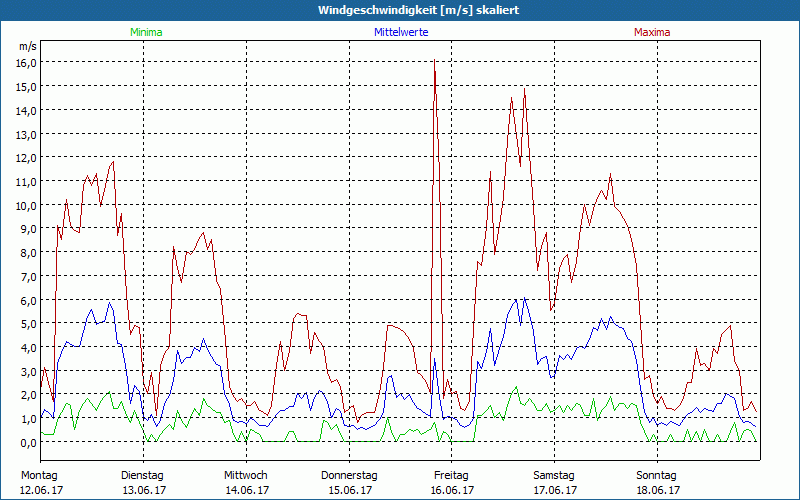Click the '8,0' y-axis value
The image size is (800, 500).
(29, 252)
